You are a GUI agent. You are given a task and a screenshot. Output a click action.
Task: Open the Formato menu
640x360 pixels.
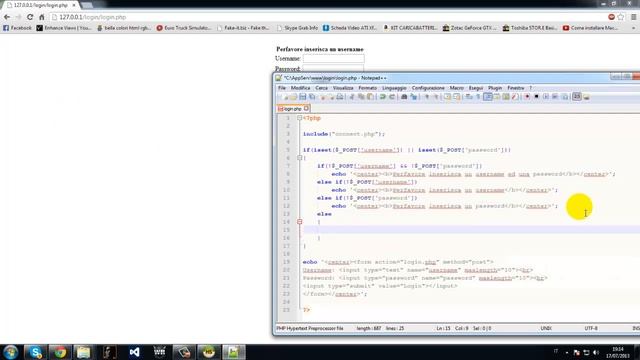367,88
